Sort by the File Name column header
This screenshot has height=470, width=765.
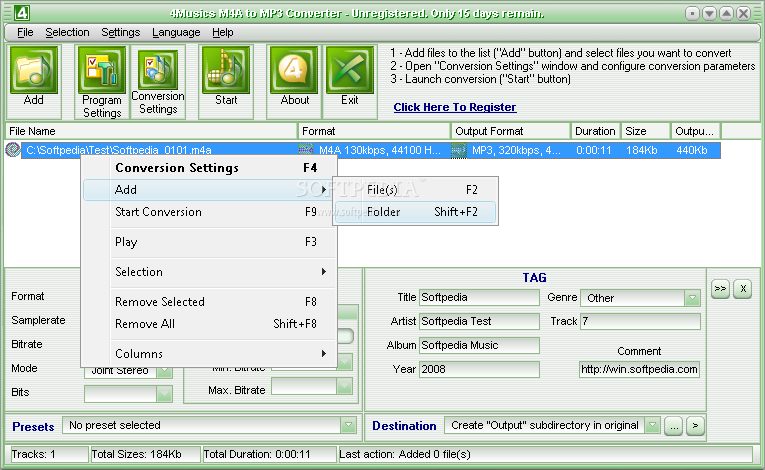pos(151,131)
